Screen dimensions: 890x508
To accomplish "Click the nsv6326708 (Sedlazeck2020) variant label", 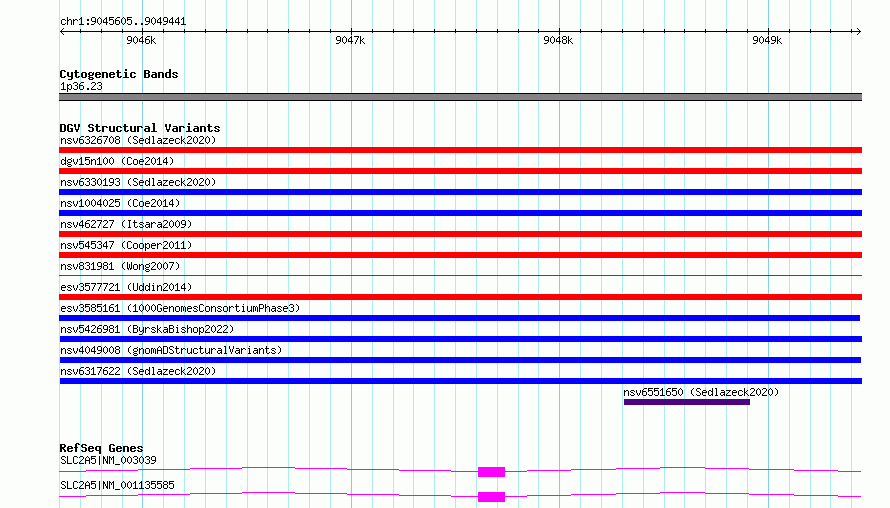I will [138, 140].
